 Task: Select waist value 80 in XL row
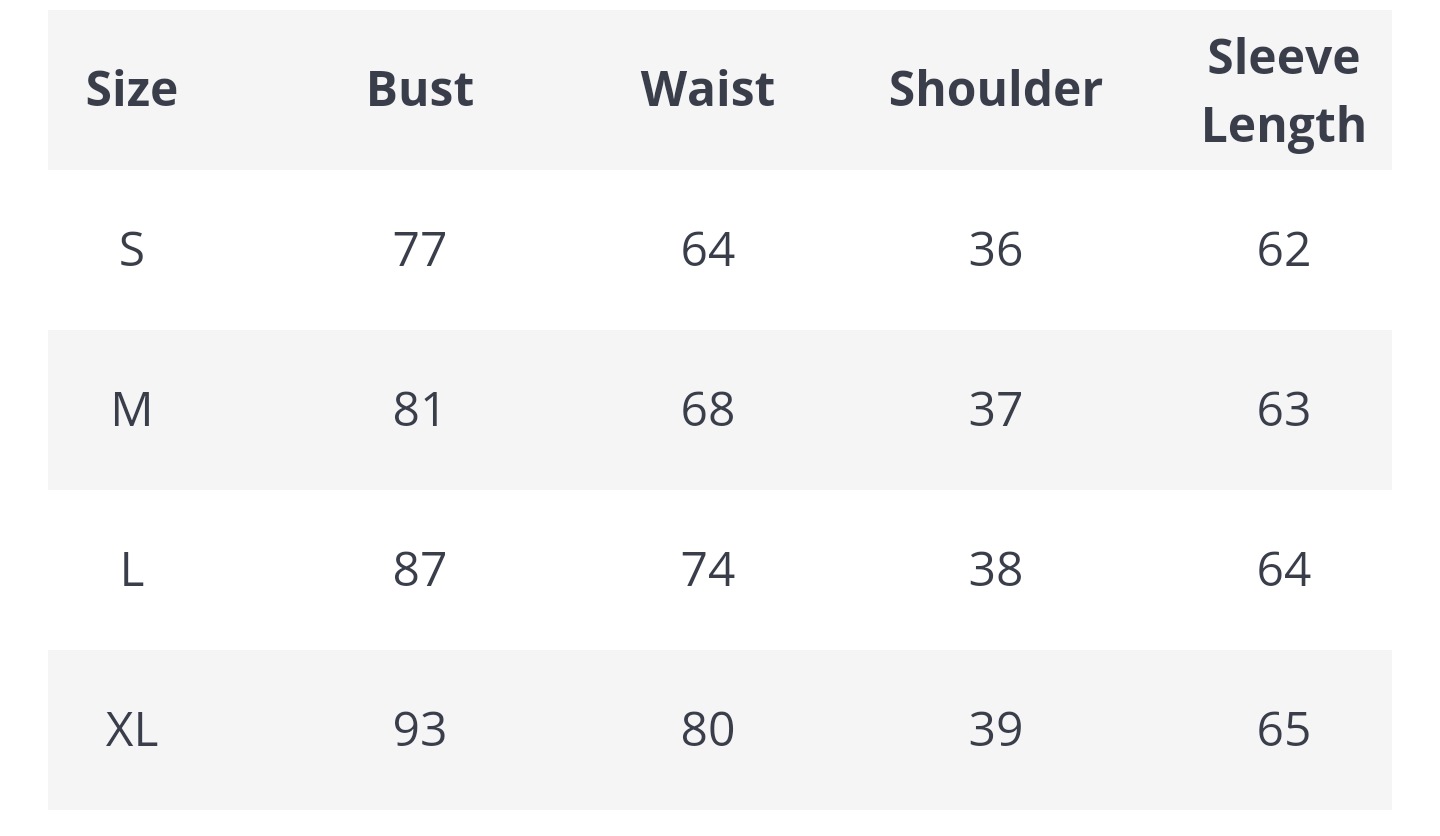pos(707,730)
